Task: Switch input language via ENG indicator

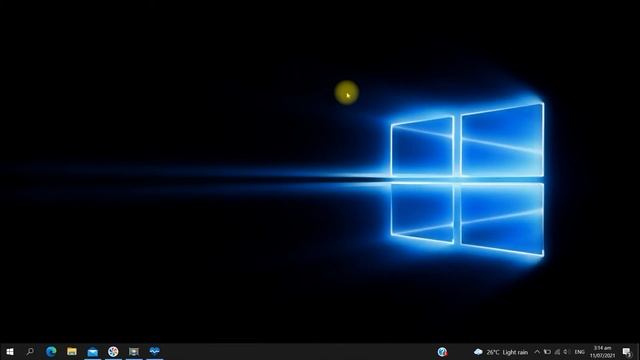Action: pyautogui.click(x=580, y=352)
